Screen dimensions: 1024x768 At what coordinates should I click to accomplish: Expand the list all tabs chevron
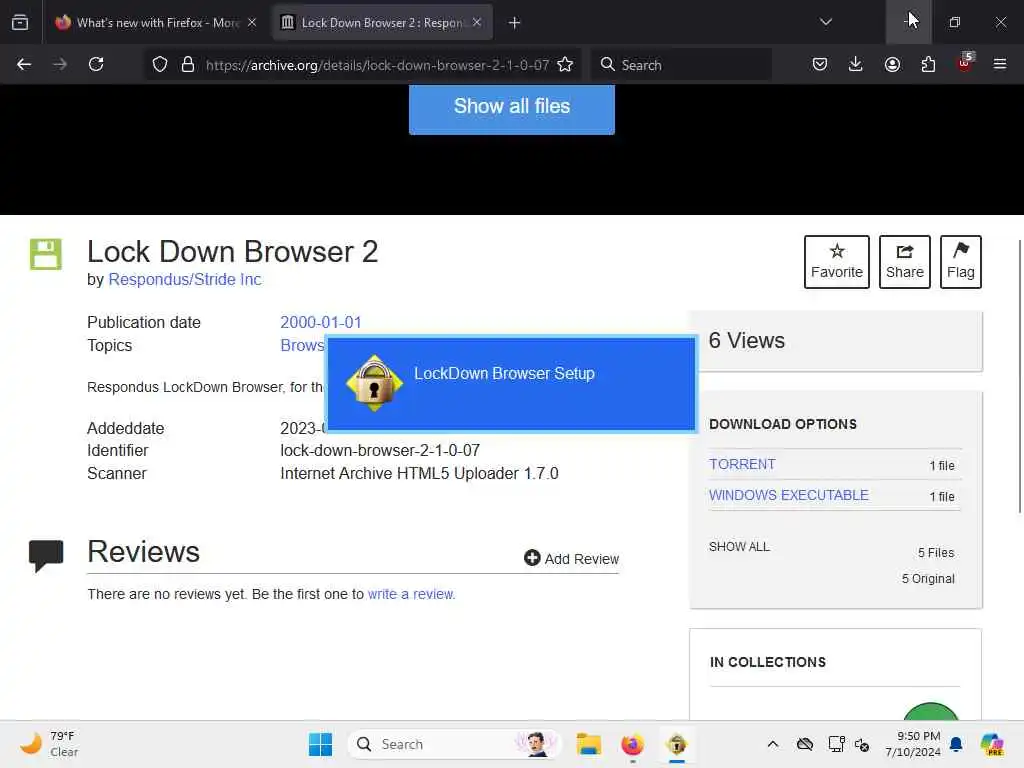[x=826, y=22]
